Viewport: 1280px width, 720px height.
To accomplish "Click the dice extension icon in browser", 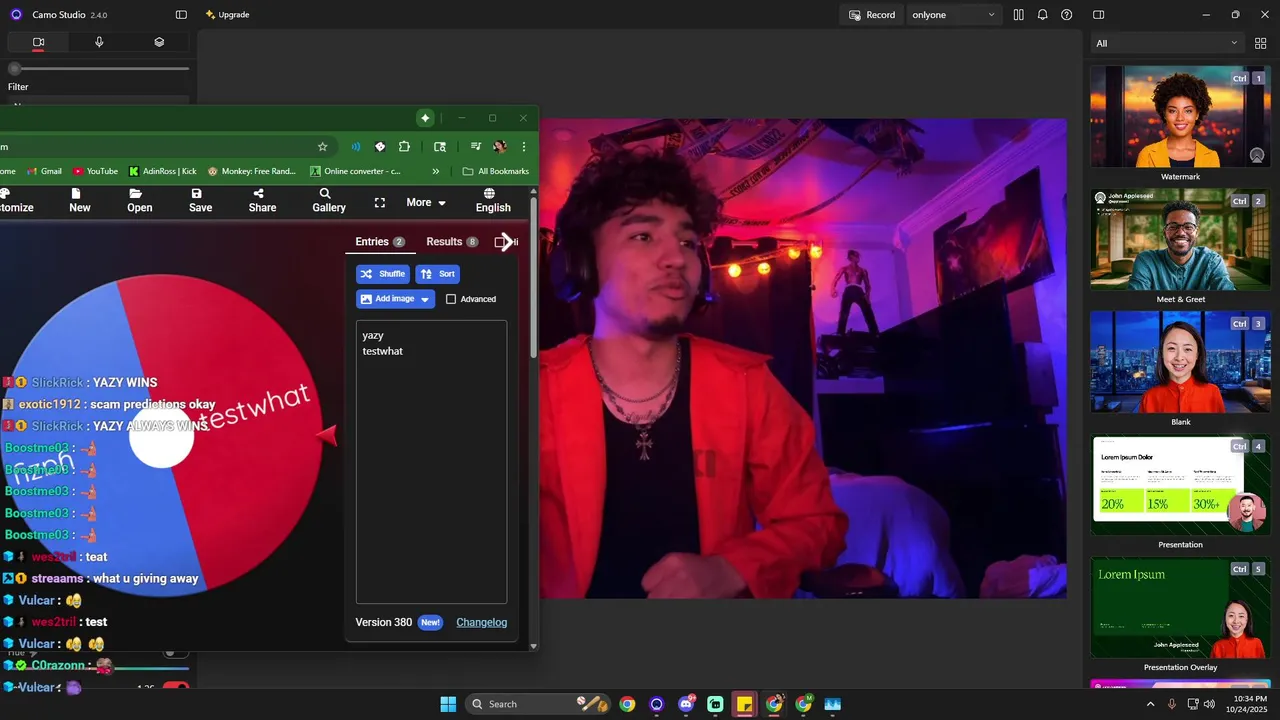I will pos(380,147).
